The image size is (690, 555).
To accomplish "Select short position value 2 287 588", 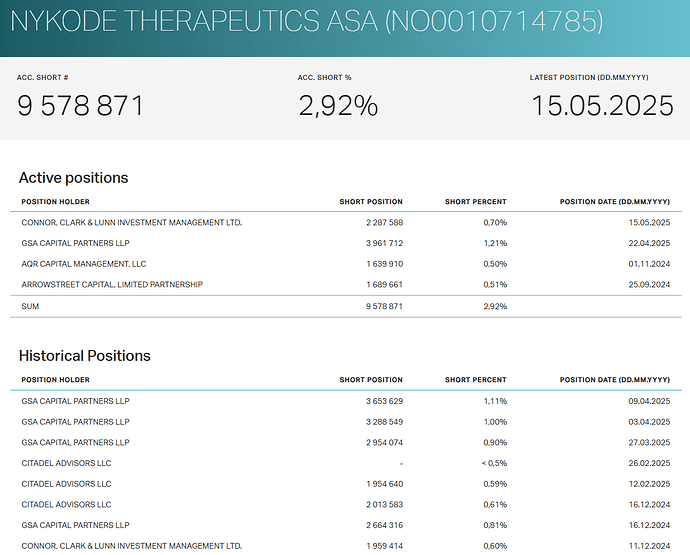I will click(x=385, y=223).
